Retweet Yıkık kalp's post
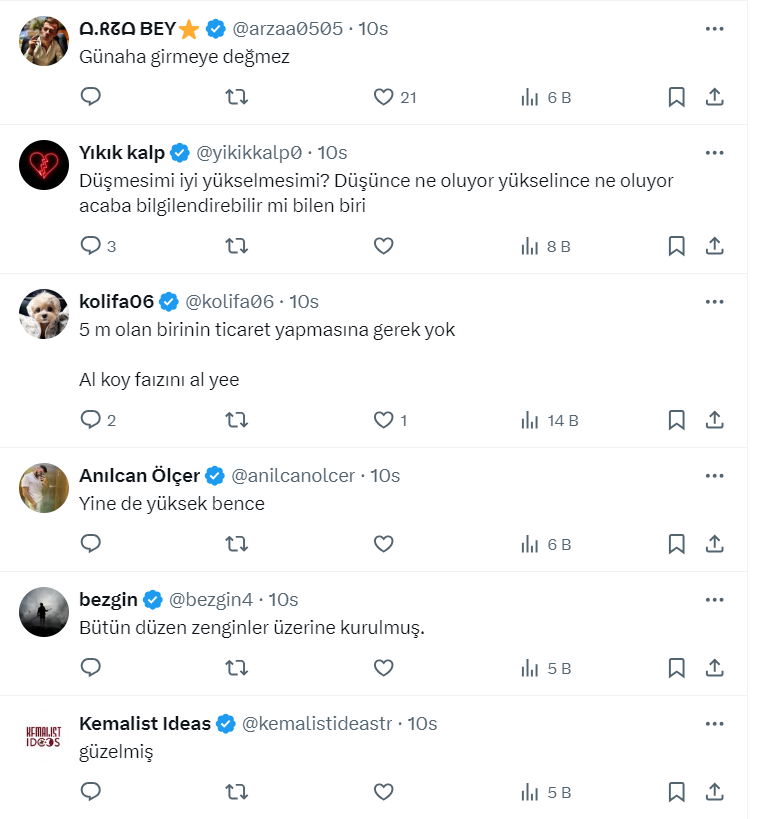The height and width of the screenshot is (819, 757). click(237, 246)
